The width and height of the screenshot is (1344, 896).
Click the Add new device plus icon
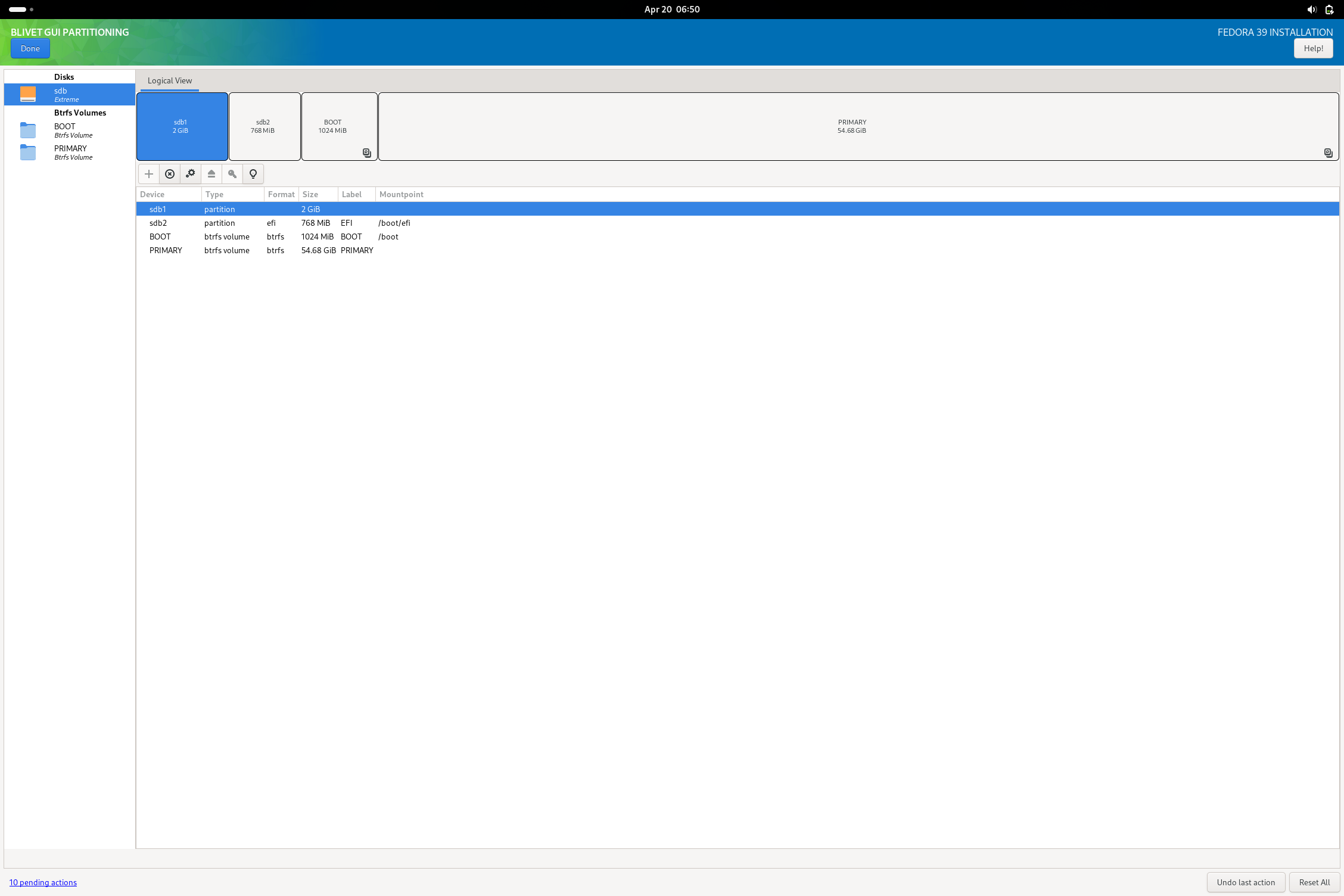148,174
